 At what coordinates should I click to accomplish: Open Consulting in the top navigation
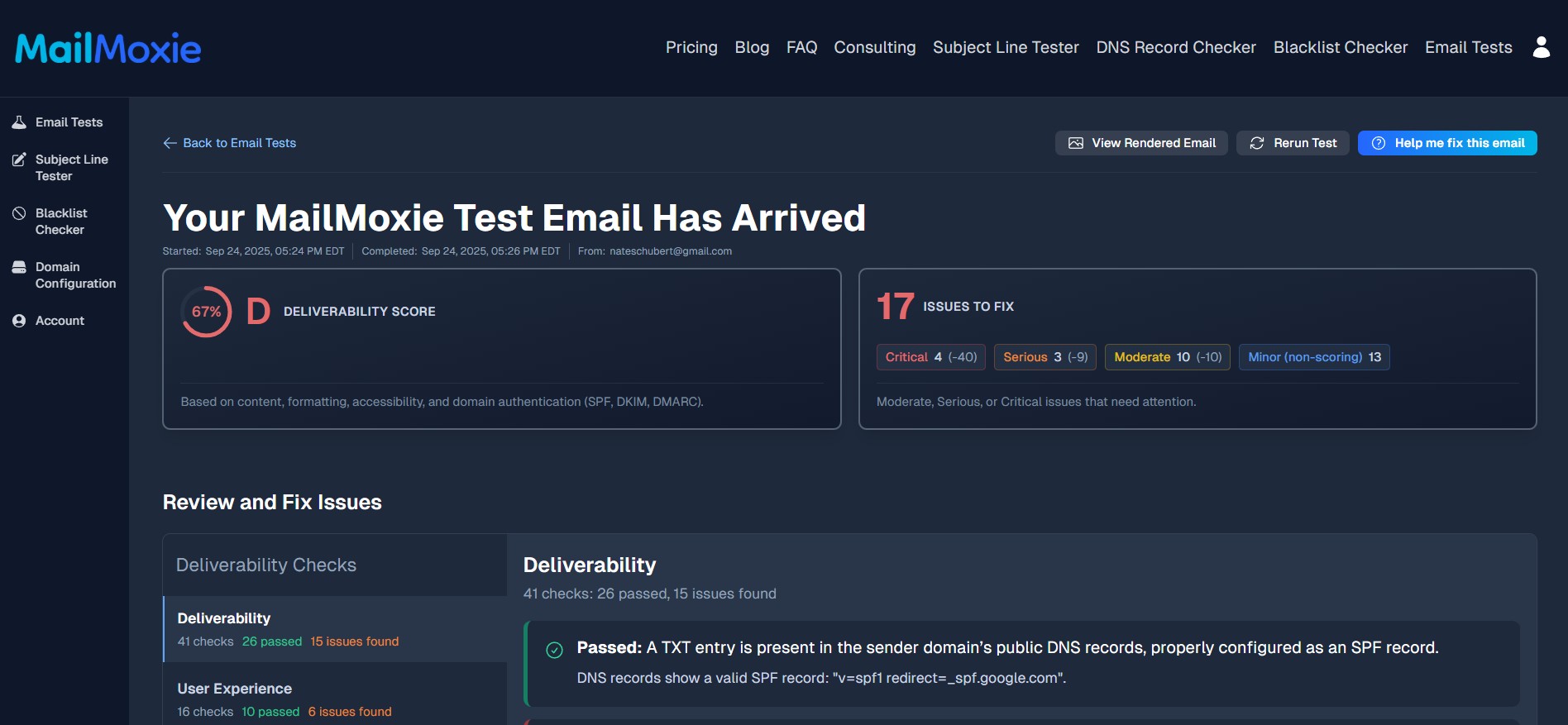coord(875,47)
